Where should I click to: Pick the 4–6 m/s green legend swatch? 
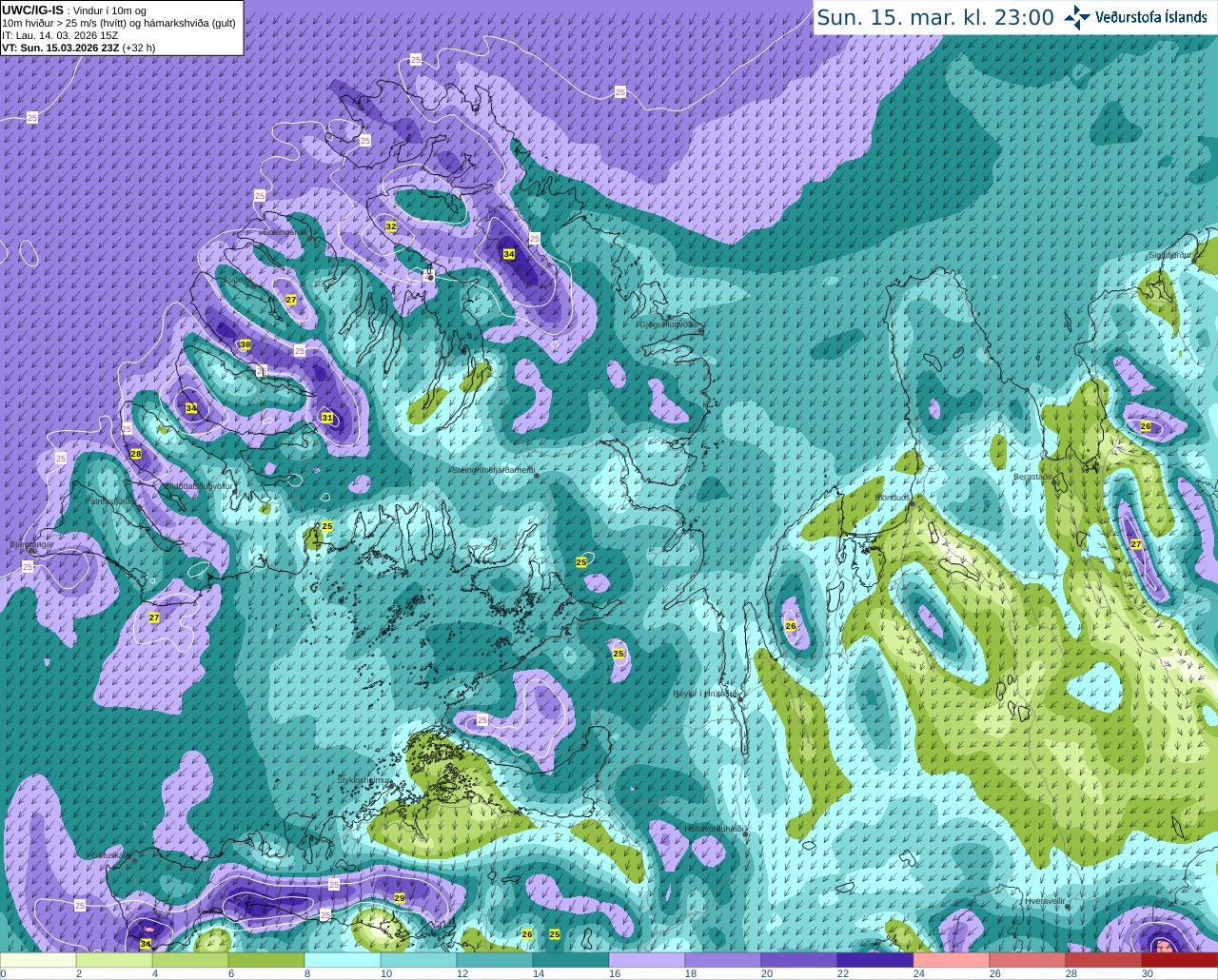(x=190, y=960)
